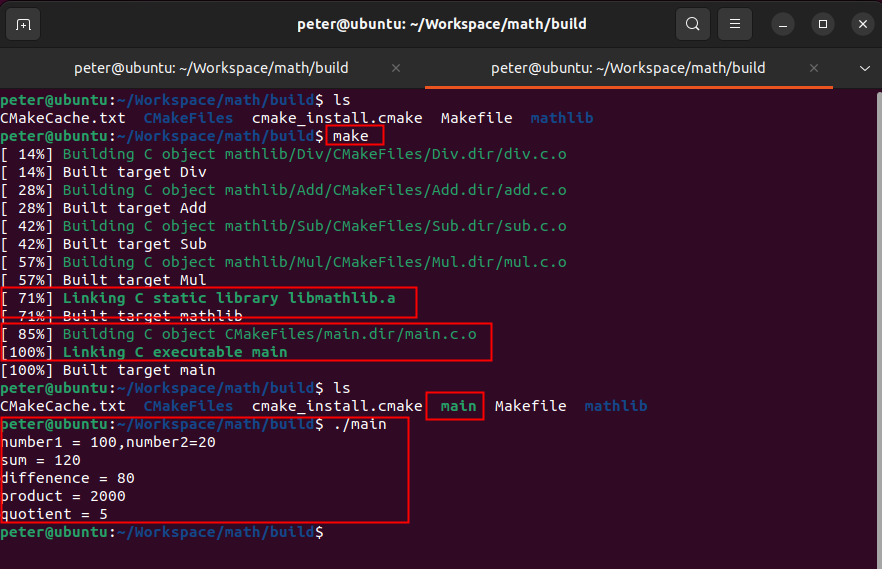Switch to the first terminal tab
The width and height of the screenshot is (882, 569).
211,68
